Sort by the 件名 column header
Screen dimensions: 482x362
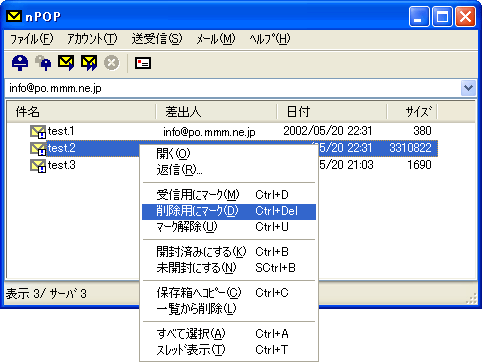(81, 111)
